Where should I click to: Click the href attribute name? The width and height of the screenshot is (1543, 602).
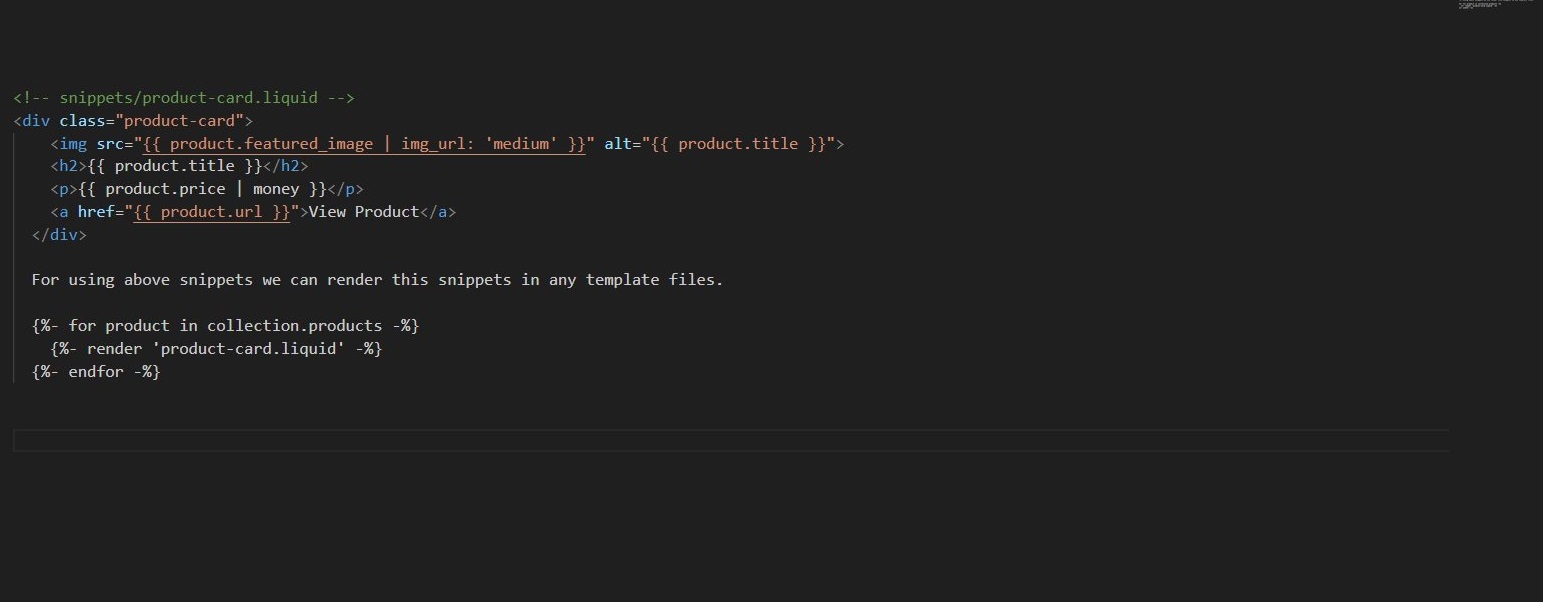tap(96, 212)
